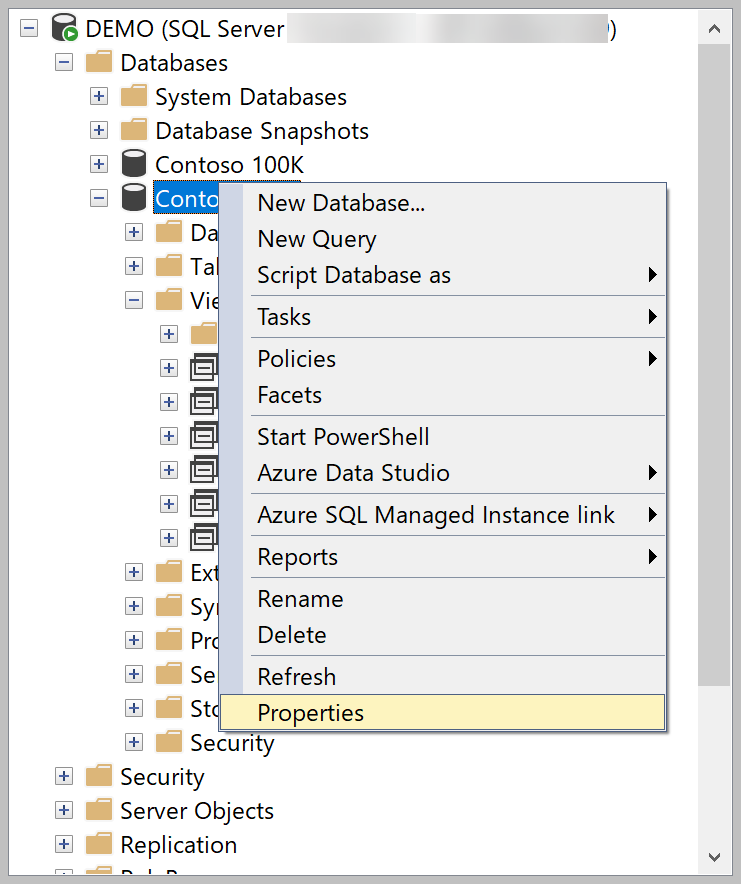Expand the Ext folder node
Screen dimensions: 741x884
coord(134,572)
